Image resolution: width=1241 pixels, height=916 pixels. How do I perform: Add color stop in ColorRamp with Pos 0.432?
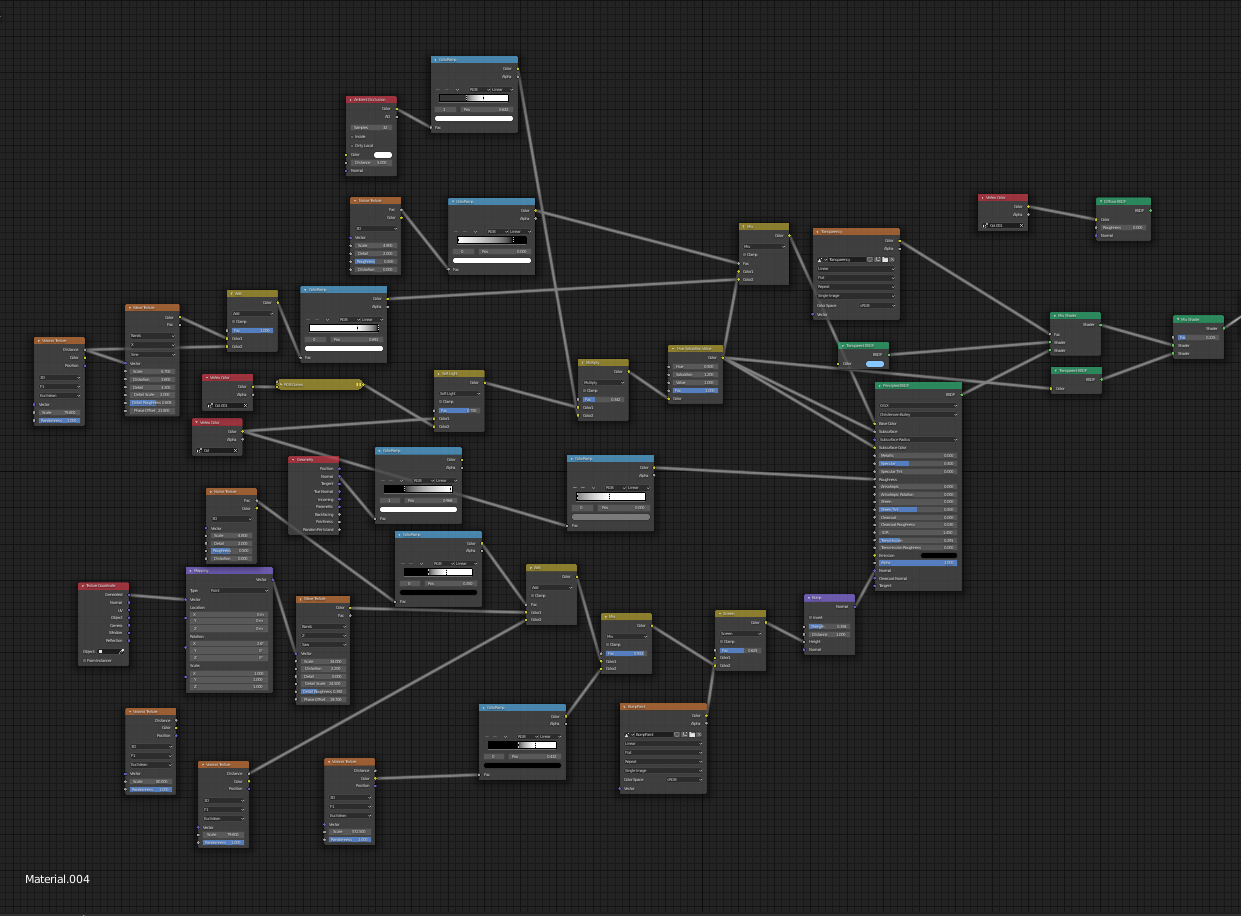pos(487,737)
